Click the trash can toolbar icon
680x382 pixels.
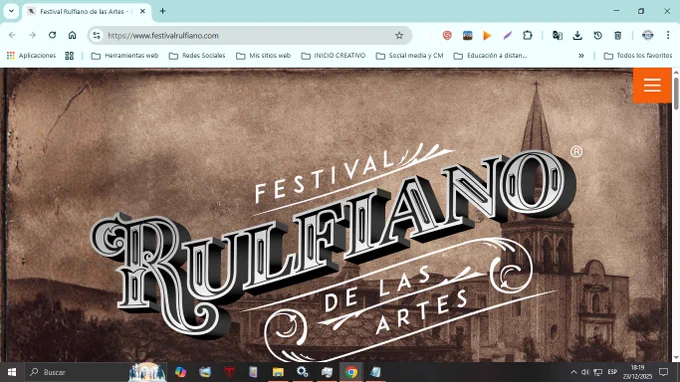618,36
